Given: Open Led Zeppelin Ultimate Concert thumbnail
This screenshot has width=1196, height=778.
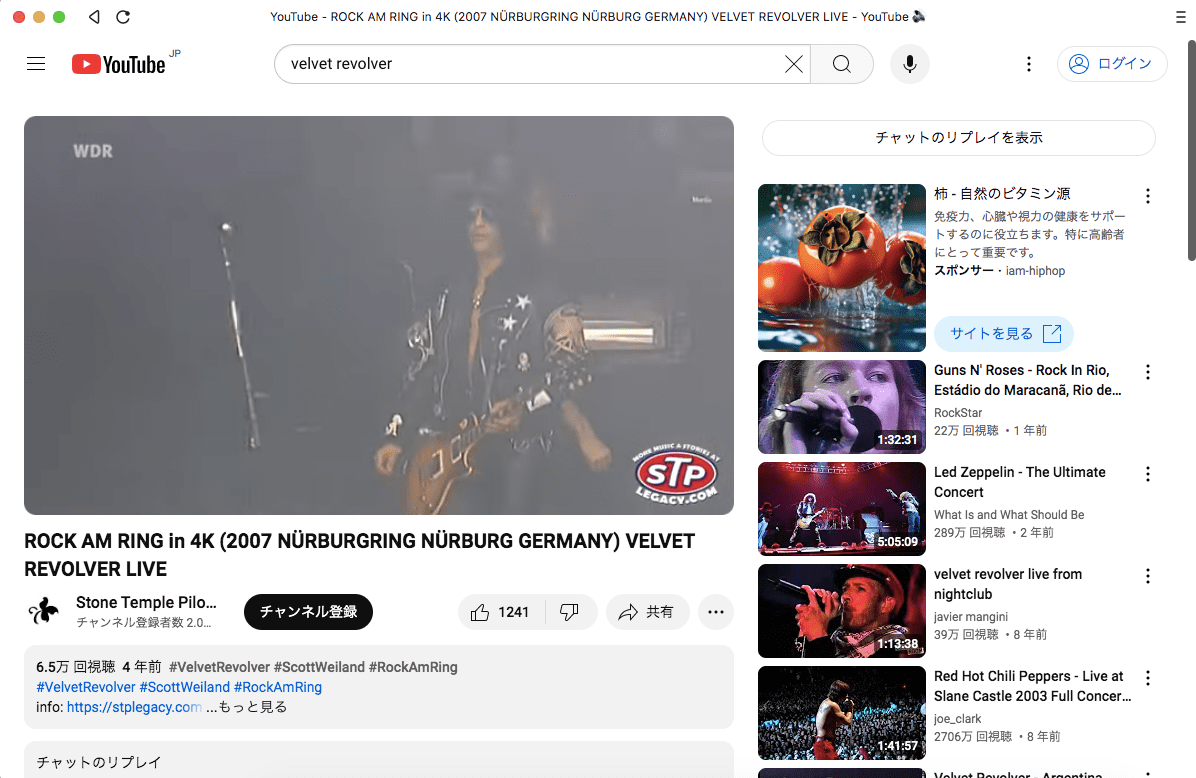Looking at the screenshot, I should [x=841, y=509].
